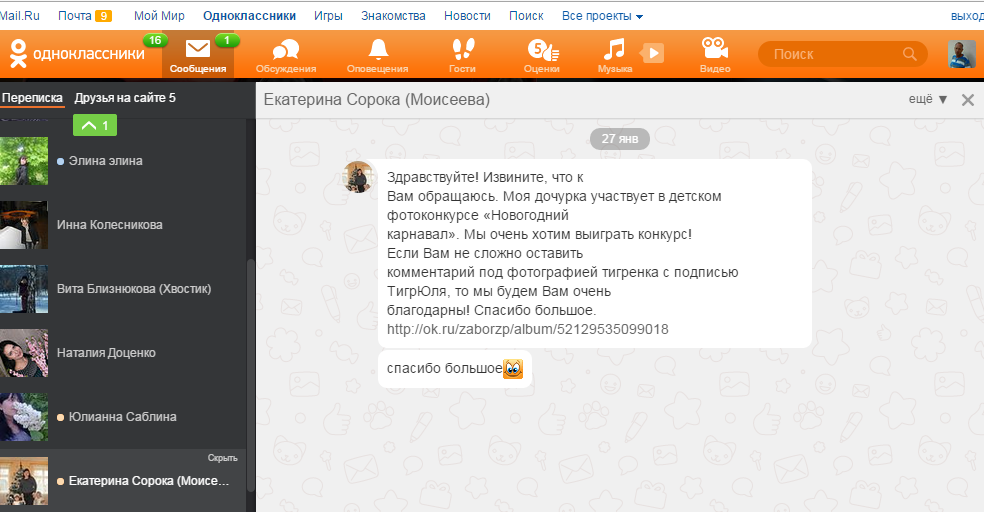The image size is (984, 512).
Task: Select the Екатерина Сорока conversation row
Action: (x=123, y=481)
